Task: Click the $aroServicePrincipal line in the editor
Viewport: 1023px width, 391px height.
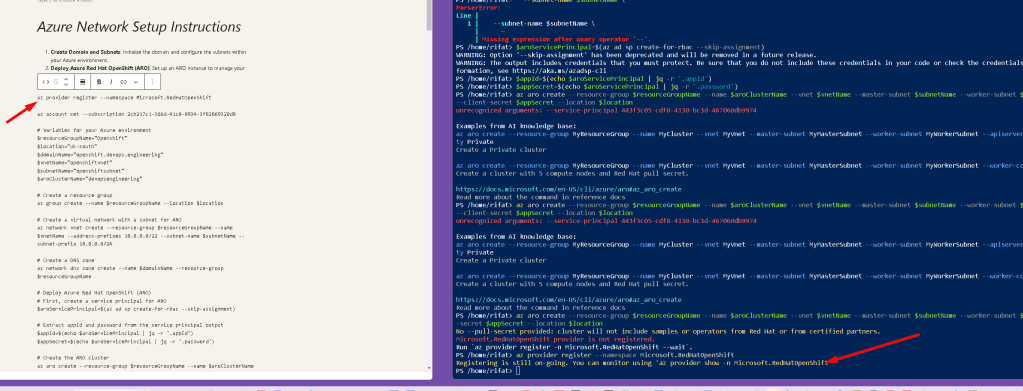Action: pyautogui.click(x=136, y=309)
